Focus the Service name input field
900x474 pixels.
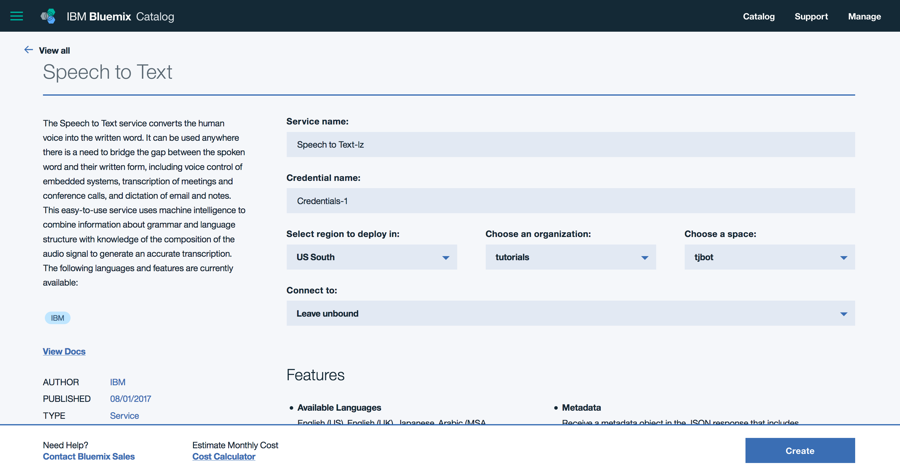point(571,145)
